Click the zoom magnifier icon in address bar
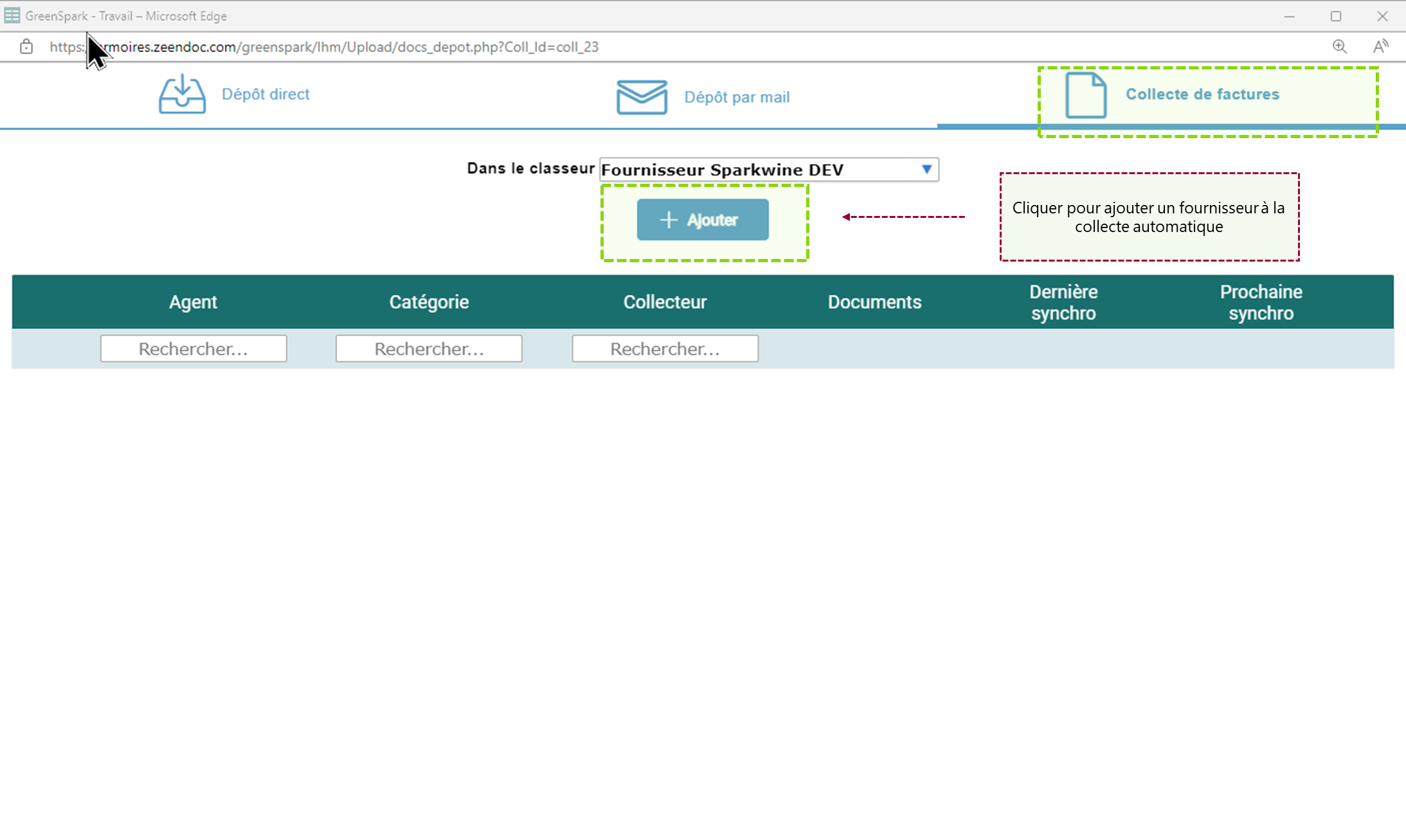 (1339, 47)
